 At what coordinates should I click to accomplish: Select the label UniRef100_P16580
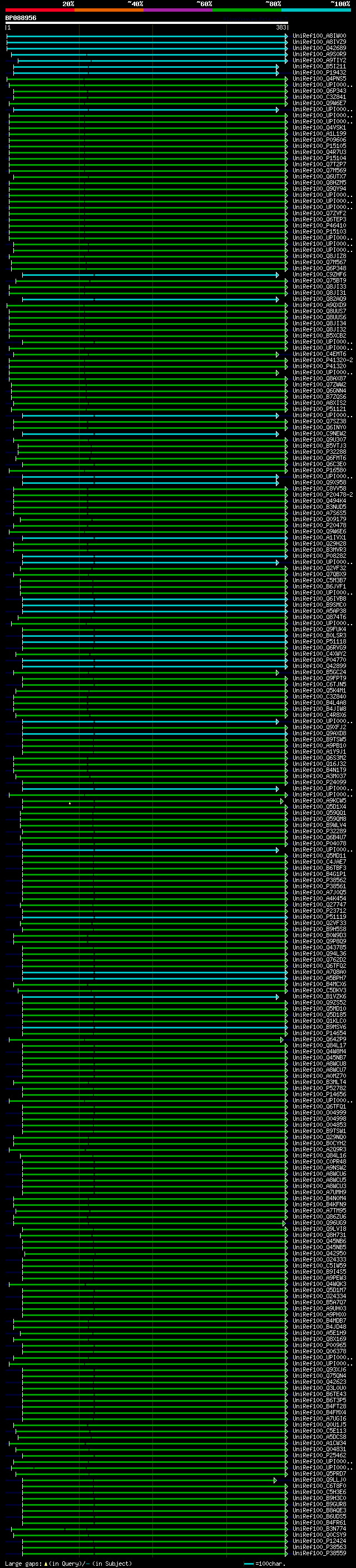pos(319,471)
